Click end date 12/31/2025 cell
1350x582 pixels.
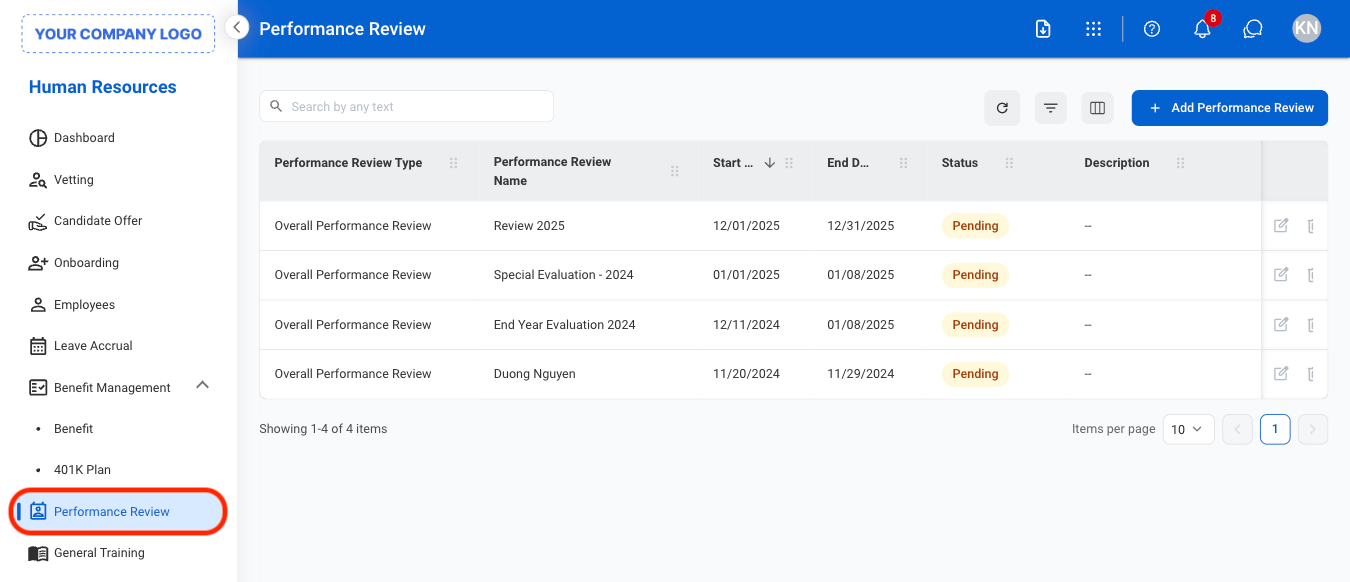tap(860, 226)
